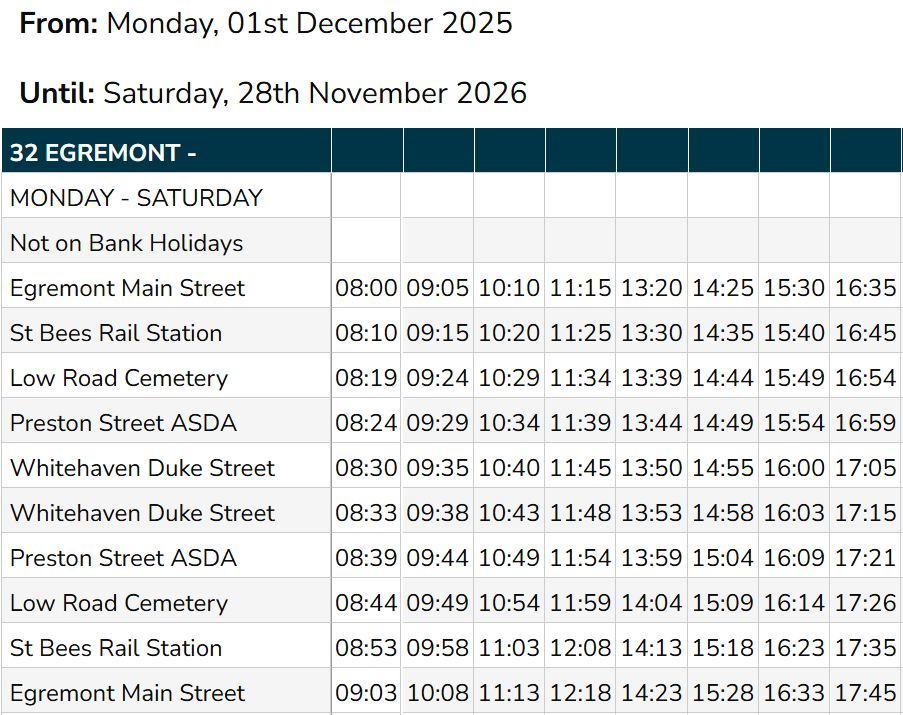Click the 12:18 Egremont Main Street time

(x=580, y=693)
